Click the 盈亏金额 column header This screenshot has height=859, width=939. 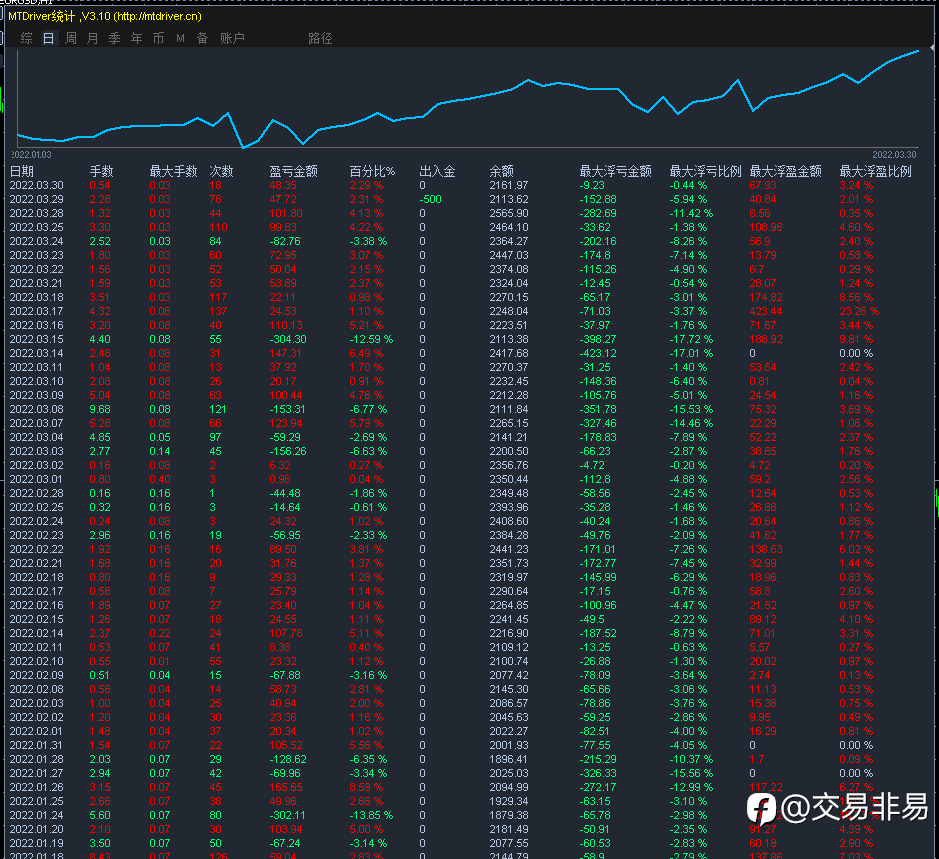coord(294,171)
